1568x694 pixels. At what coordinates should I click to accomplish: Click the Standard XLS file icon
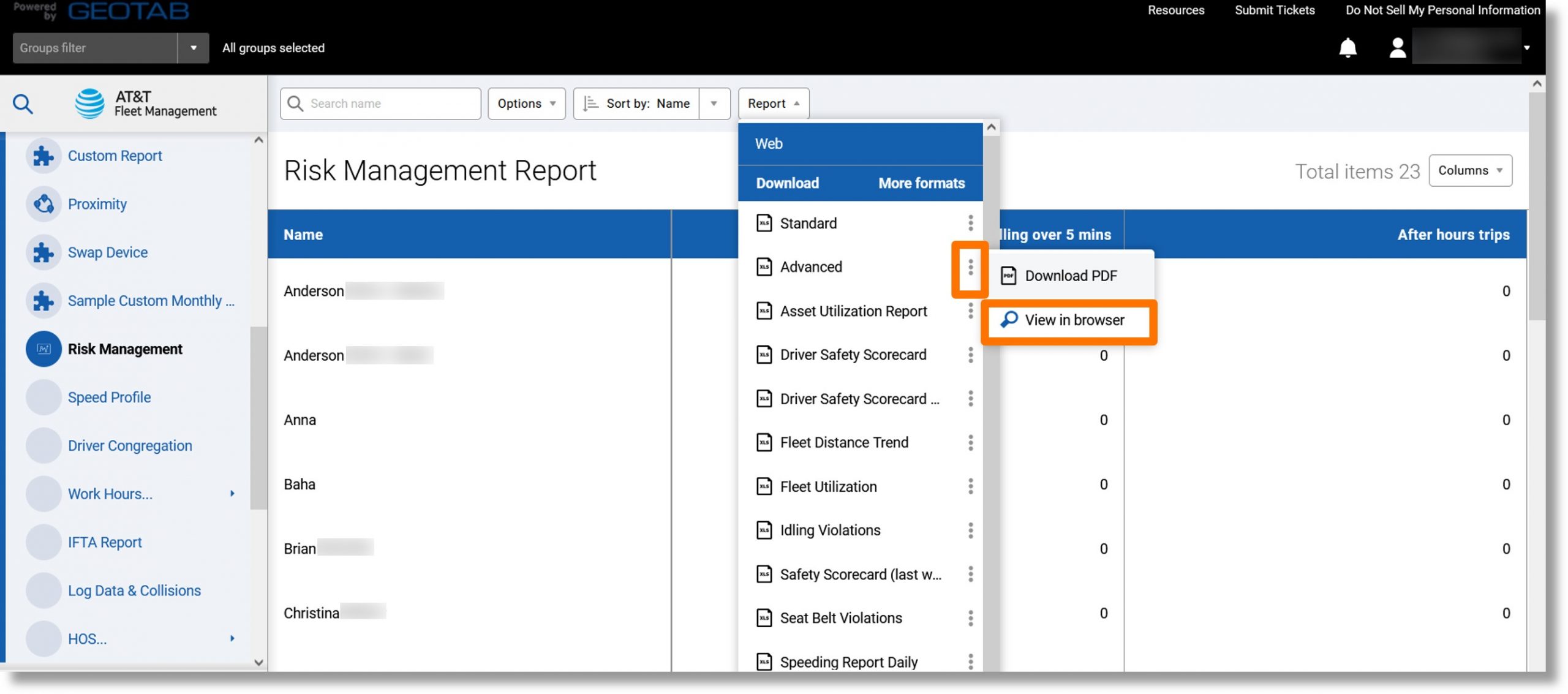pyautogui.click(x=764, y=223)
